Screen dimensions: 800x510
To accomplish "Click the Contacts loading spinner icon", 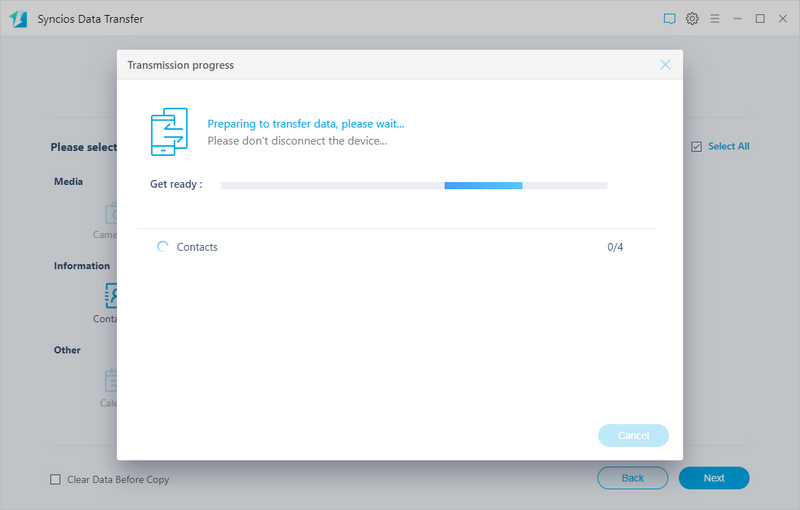I will [x=162, y=247].
